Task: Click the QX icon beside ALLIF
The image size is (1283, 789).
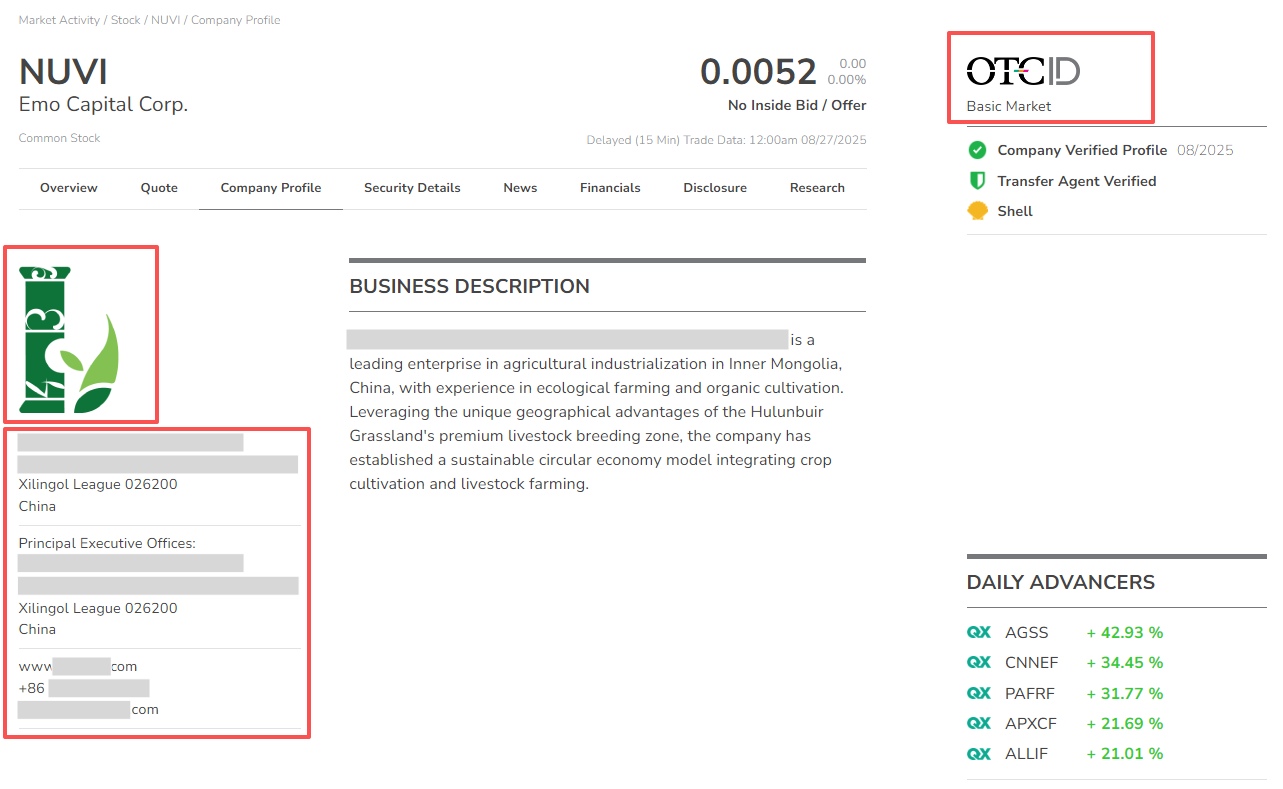Action: [978, 754]
